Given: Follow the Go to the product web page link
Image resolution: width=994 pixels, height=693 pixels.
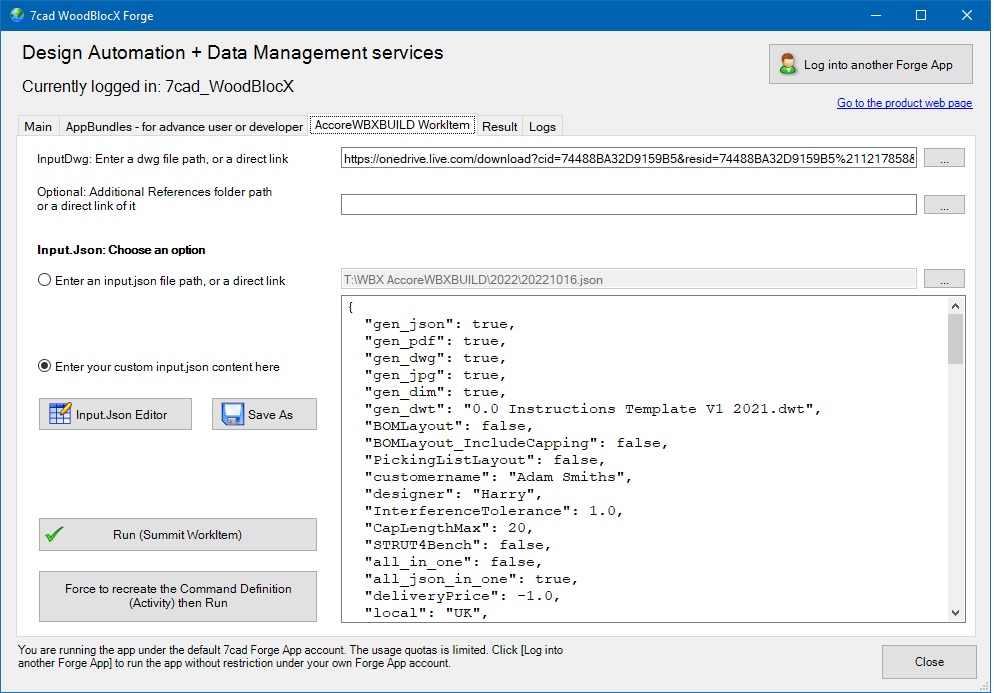Looking at the screenshot, I should [904, 103].
